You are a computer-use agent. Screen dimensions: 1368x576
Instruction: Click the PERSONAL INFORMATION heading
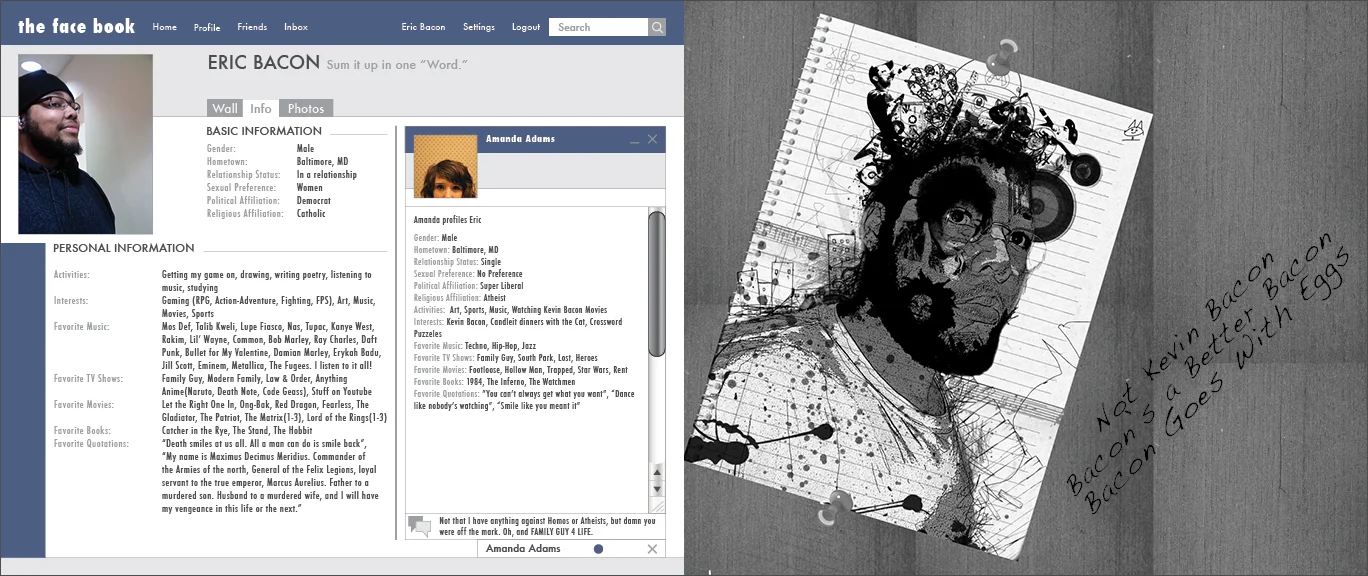point(124,248)
